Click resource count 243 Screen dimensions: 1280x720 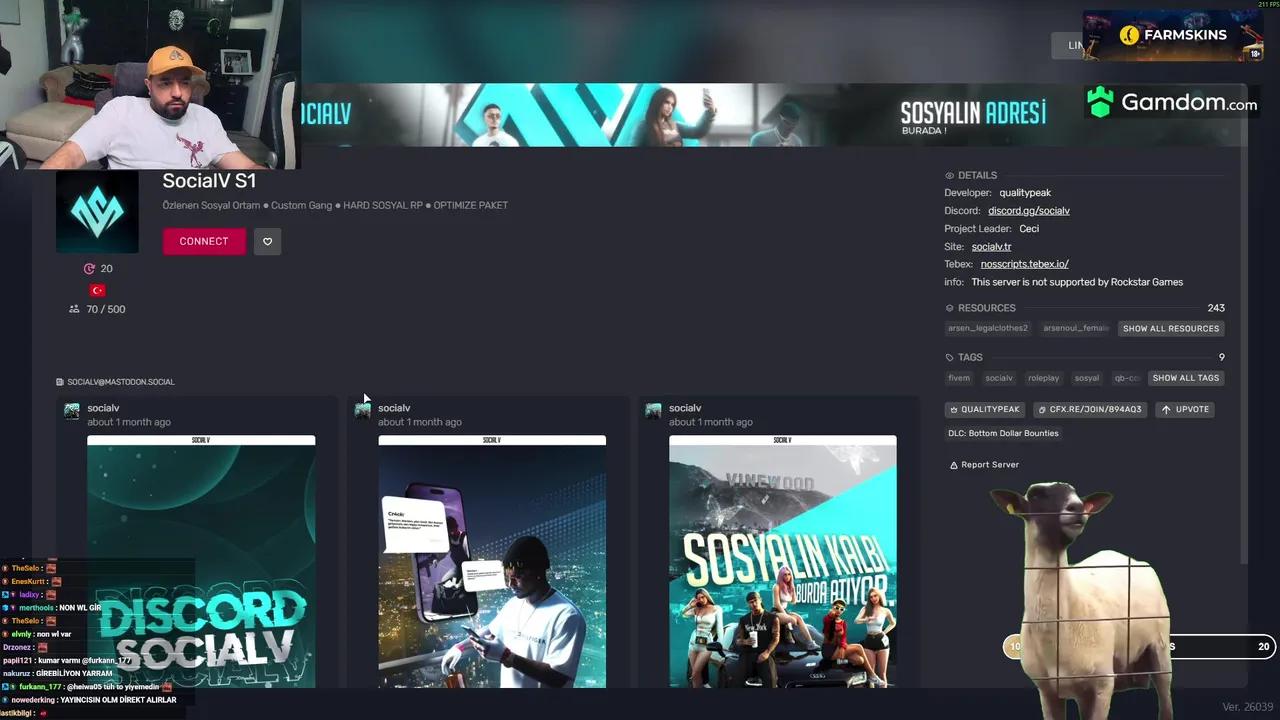[x=1216, y=308]
